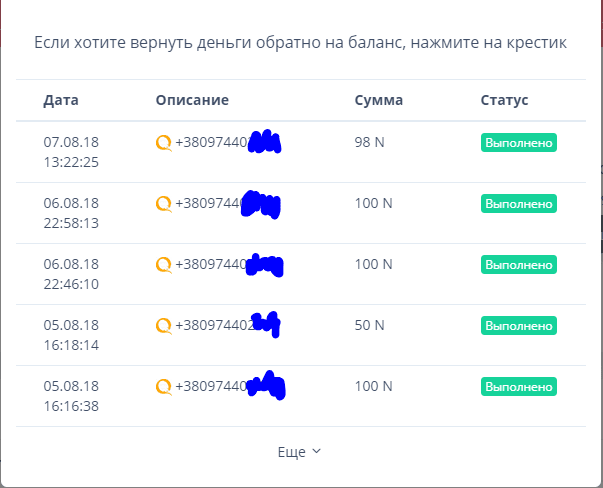Click QIWI icon in 06.08.18 22:46:10 row
The width and height of the screenshot is (603, 488).
pyautogui.click(x=164, y=265)
